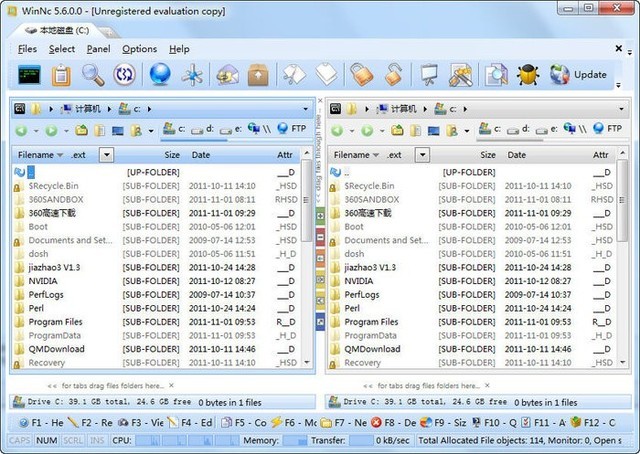Click the closed padlock encrypt icon
640x454 pixels.
click(362, 75)
